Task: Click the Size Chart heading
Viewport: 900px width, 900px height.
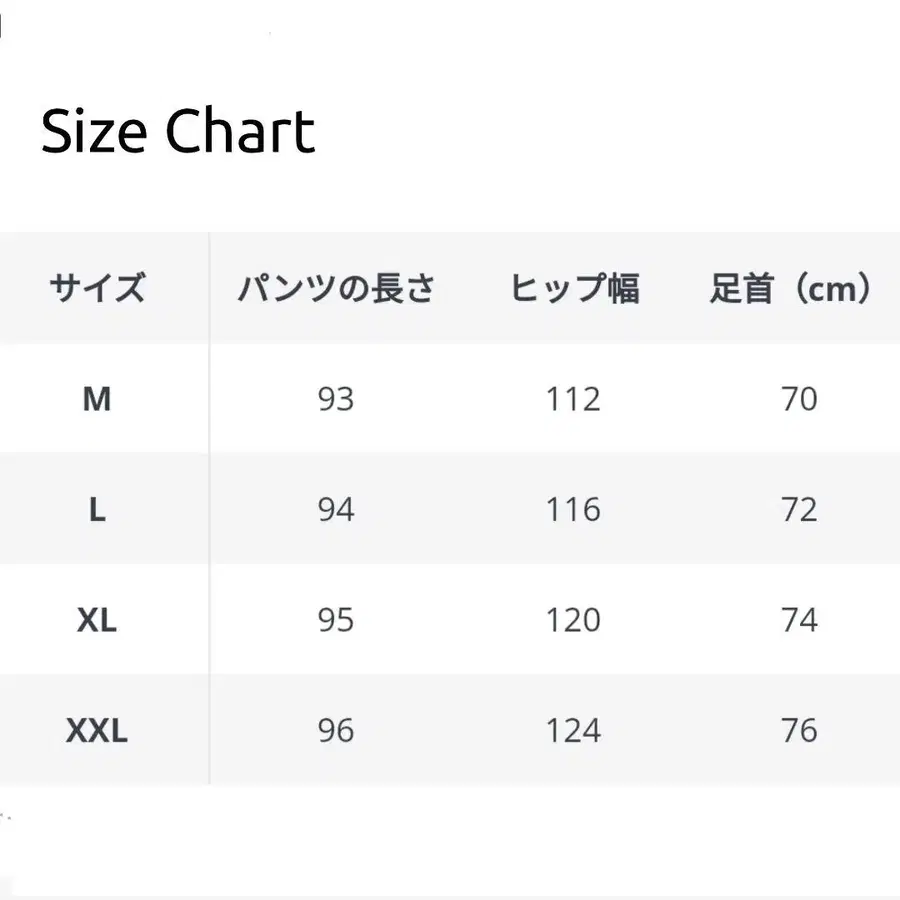Action: 178,131
